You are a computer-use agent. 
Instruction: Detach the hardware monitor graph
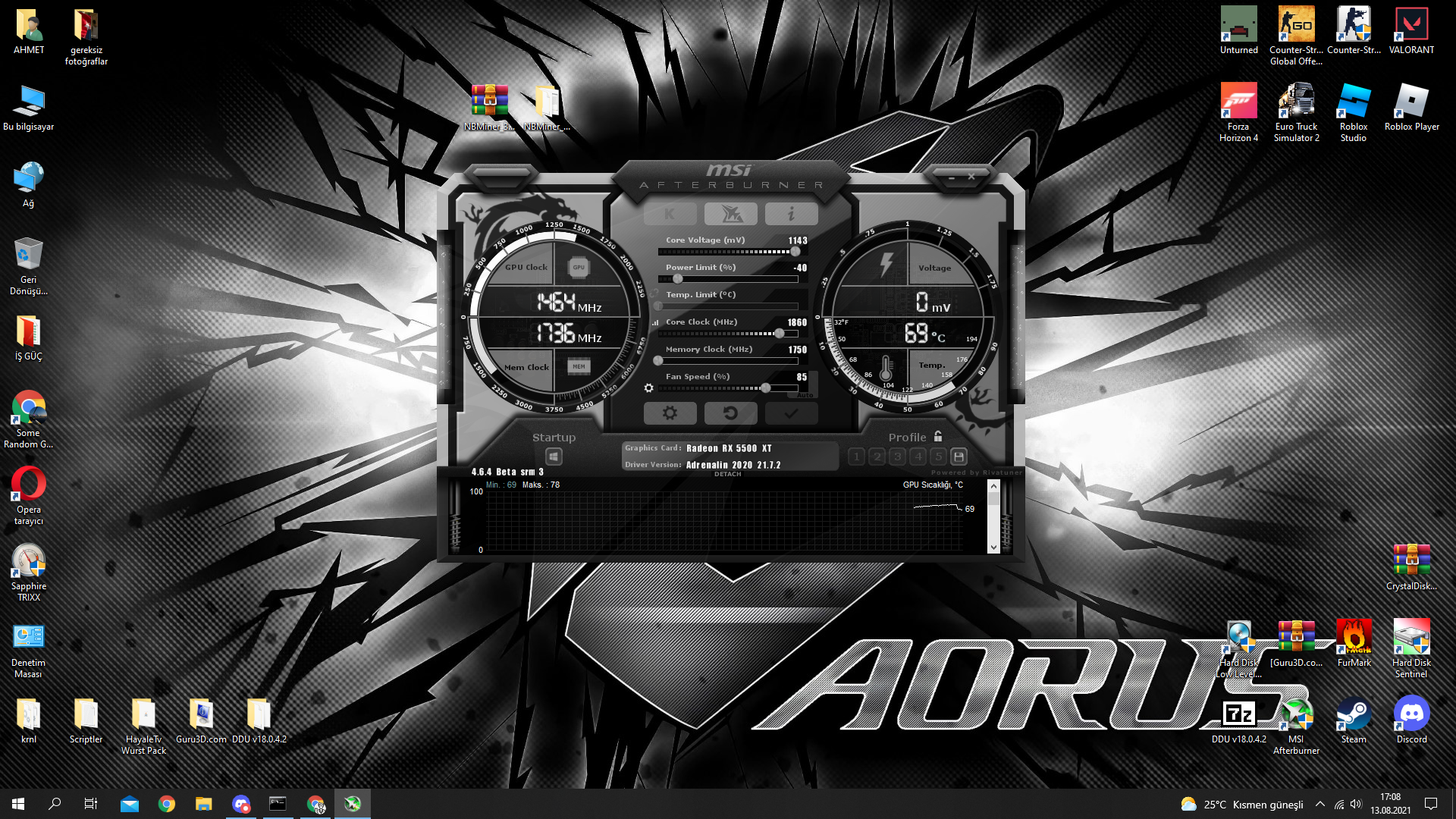click(727, 475)
